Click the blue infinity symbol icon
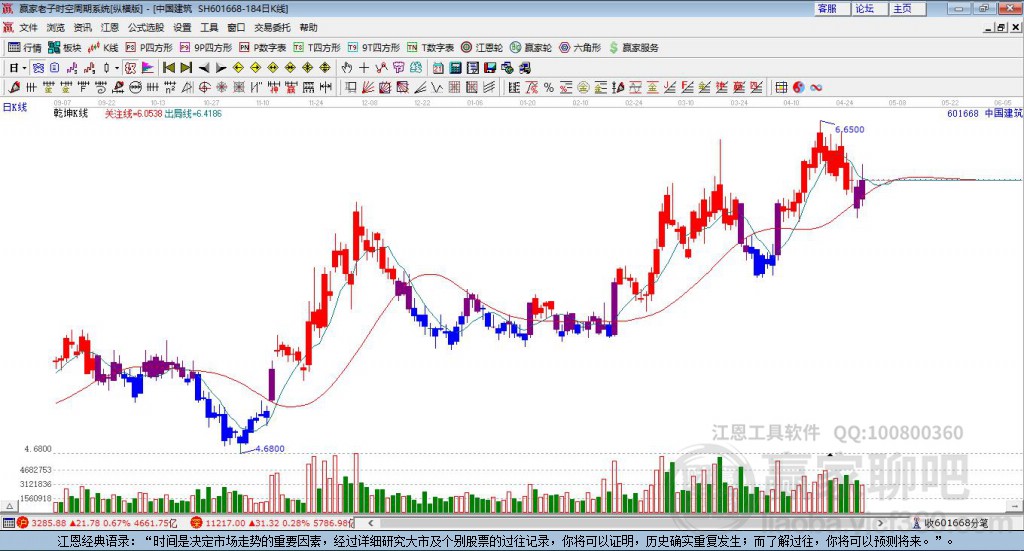This screenshot has height=551, width=1024. coord(816,87)
